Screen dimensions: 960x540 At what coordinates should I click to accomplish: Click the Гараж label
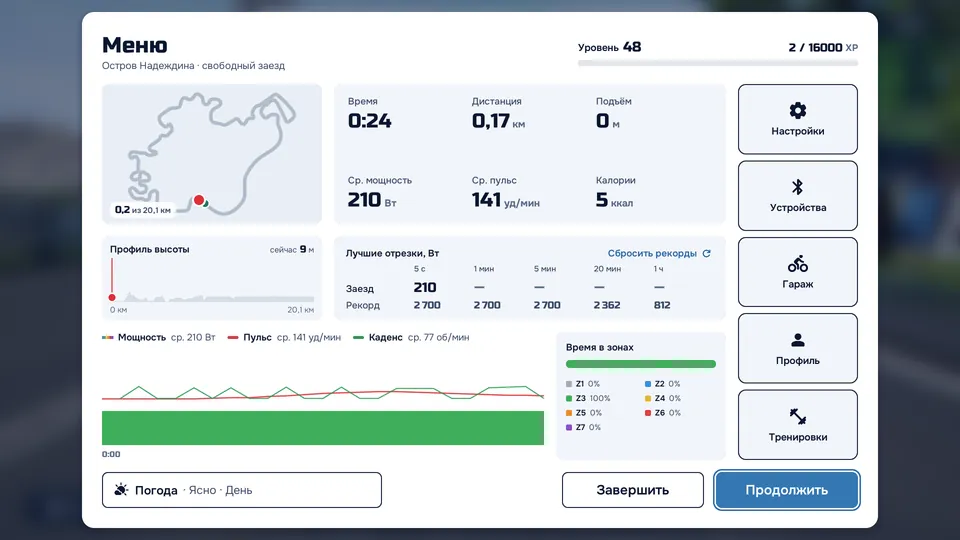[x=797, y=284]
